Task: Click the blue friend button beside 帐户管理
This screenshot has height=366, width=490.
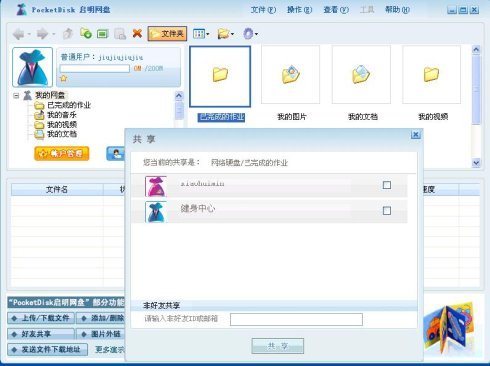Action: 115,154
